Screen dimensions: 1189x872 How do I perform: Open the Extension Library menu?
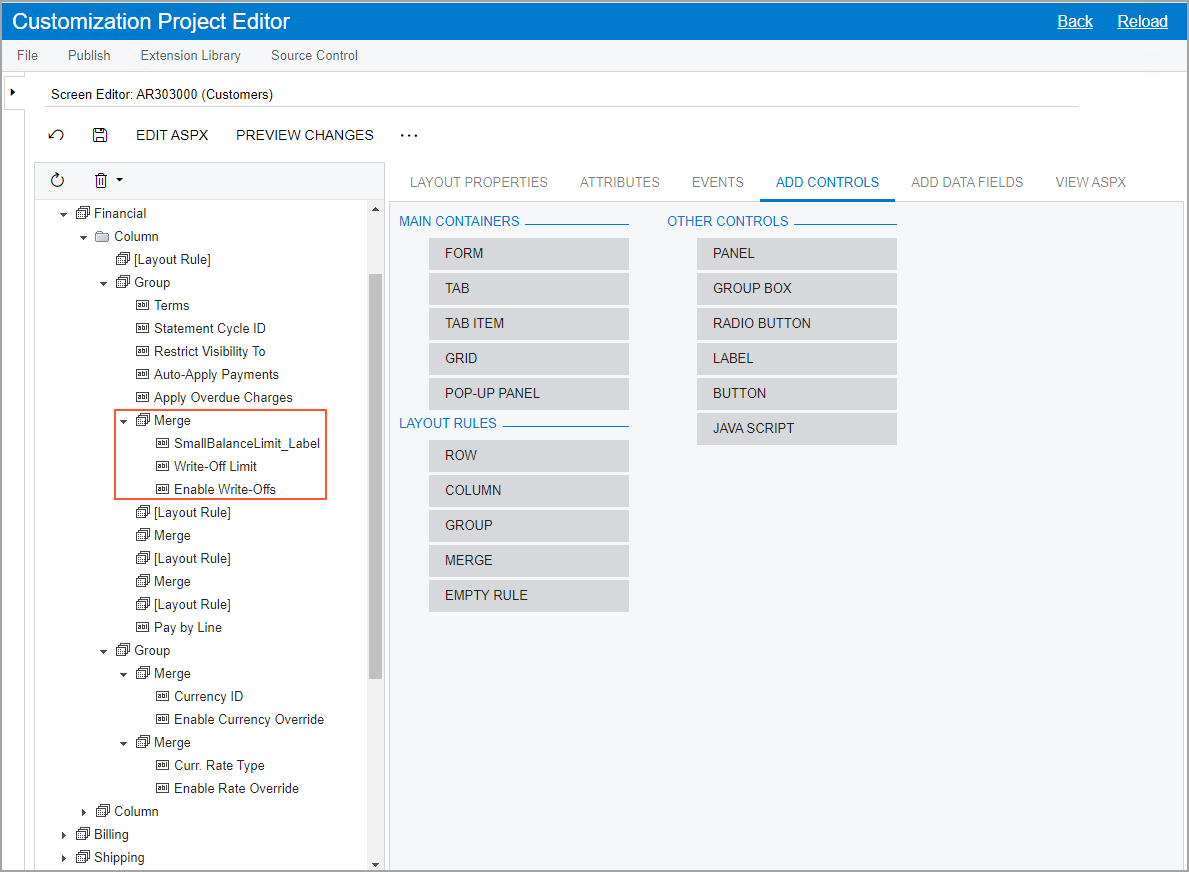tap(190, 55)
